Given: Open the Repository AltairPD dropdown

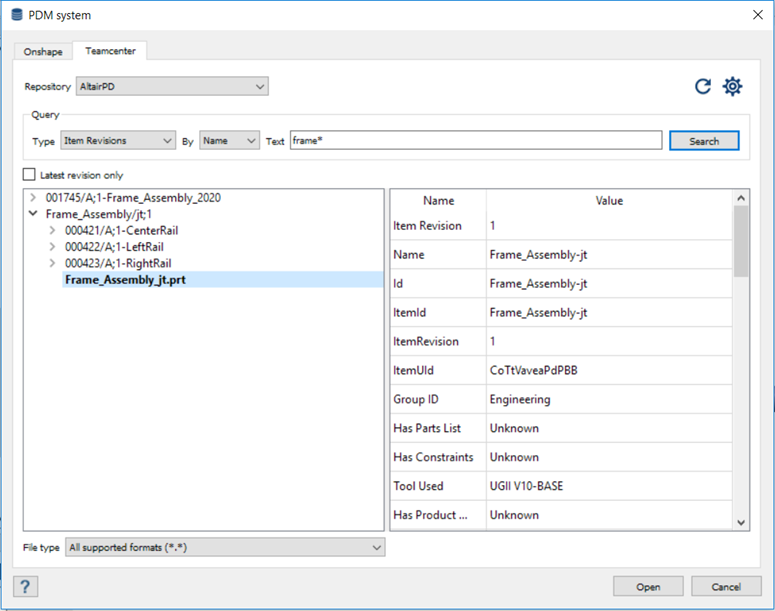Looking at the screenshot, I should pos(171,87).
